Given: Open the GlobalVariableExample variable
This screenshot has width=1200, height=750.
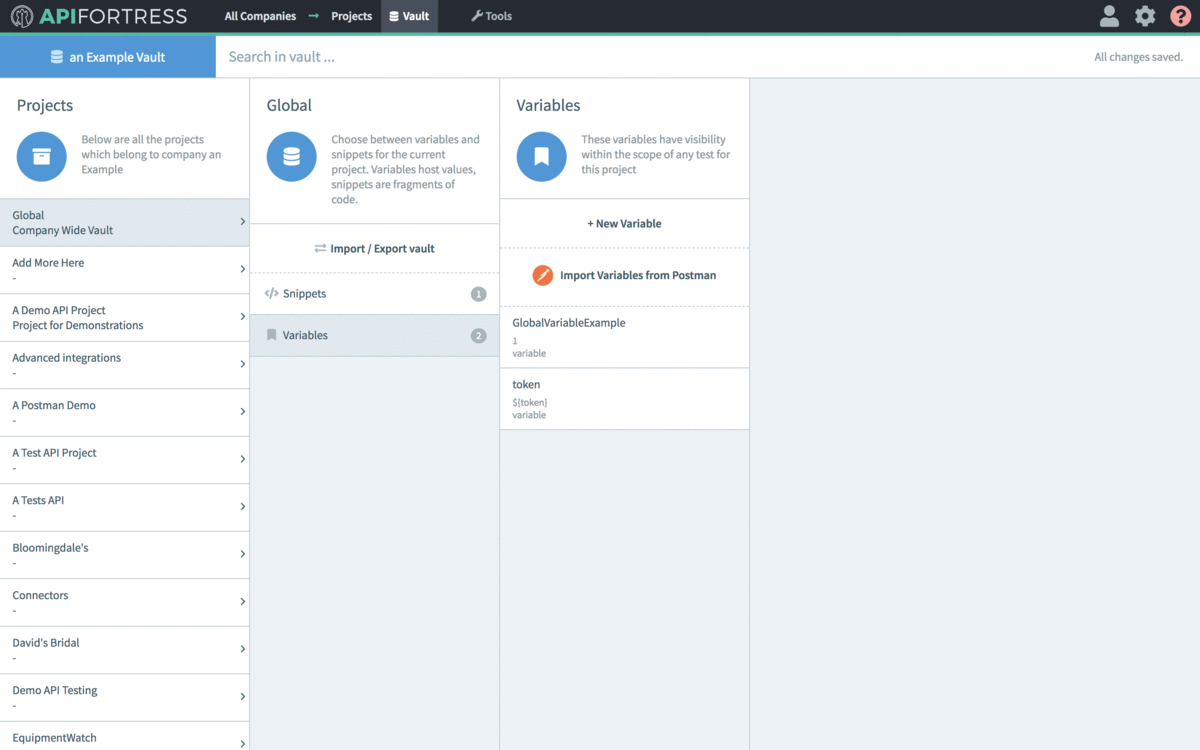Looking at the screenshot, I should (x=624, y=337).
